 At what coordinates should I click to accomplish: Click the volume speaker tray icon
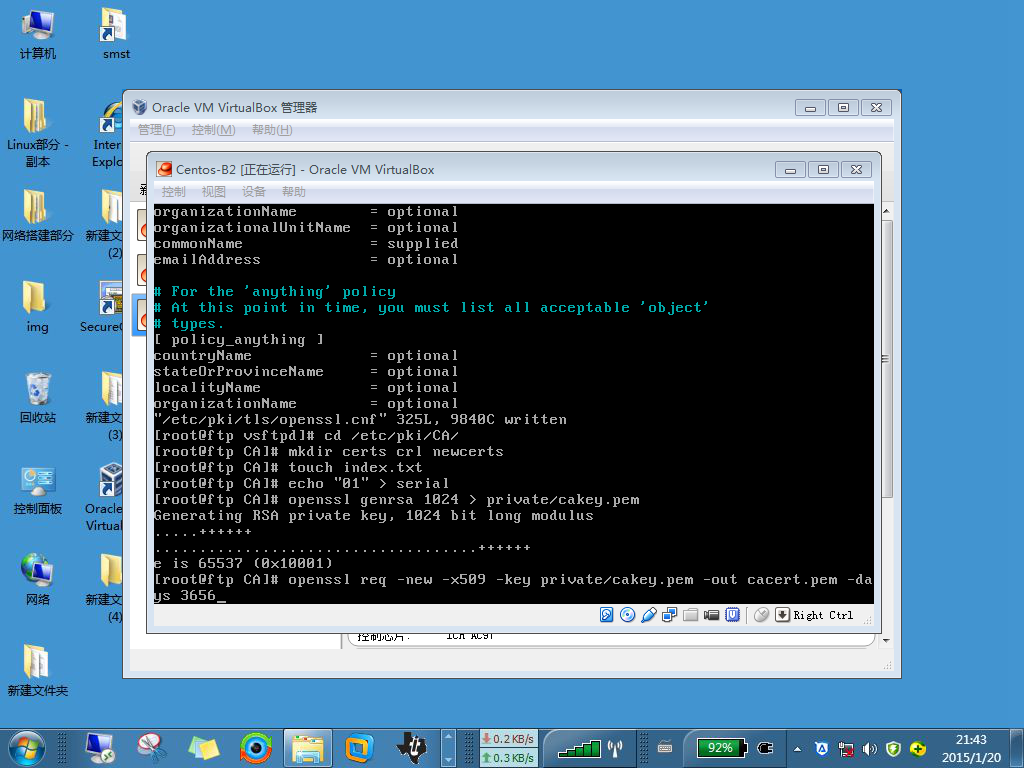[x=869, y=749]
